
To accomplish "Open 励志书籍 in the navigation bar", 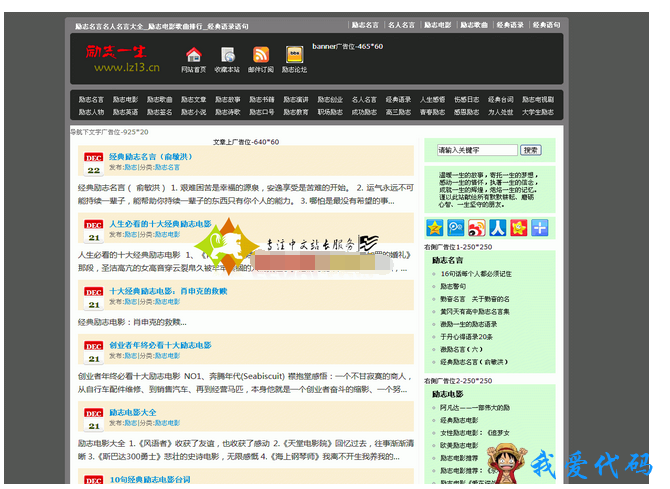I will click(x=262, y=100).
